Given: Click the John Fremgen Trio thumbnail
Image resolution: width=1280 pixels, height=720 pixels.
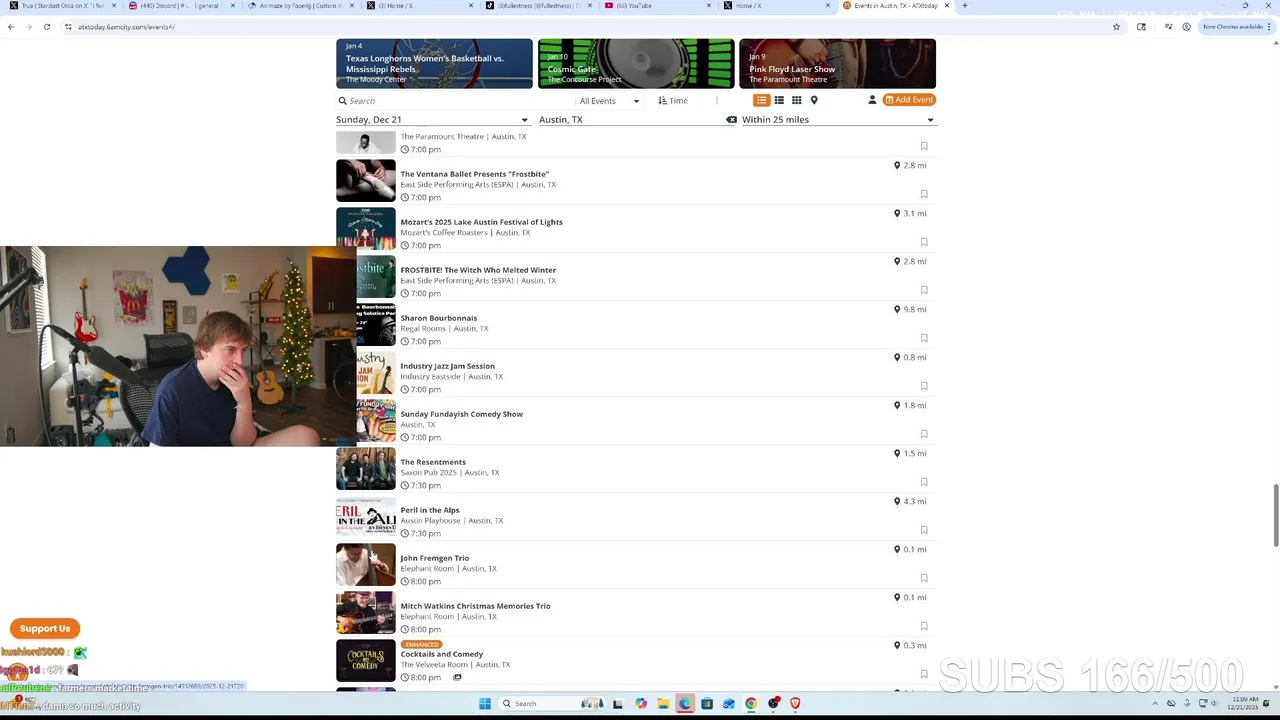Looking at the screenshot, I should coord(366,565).
